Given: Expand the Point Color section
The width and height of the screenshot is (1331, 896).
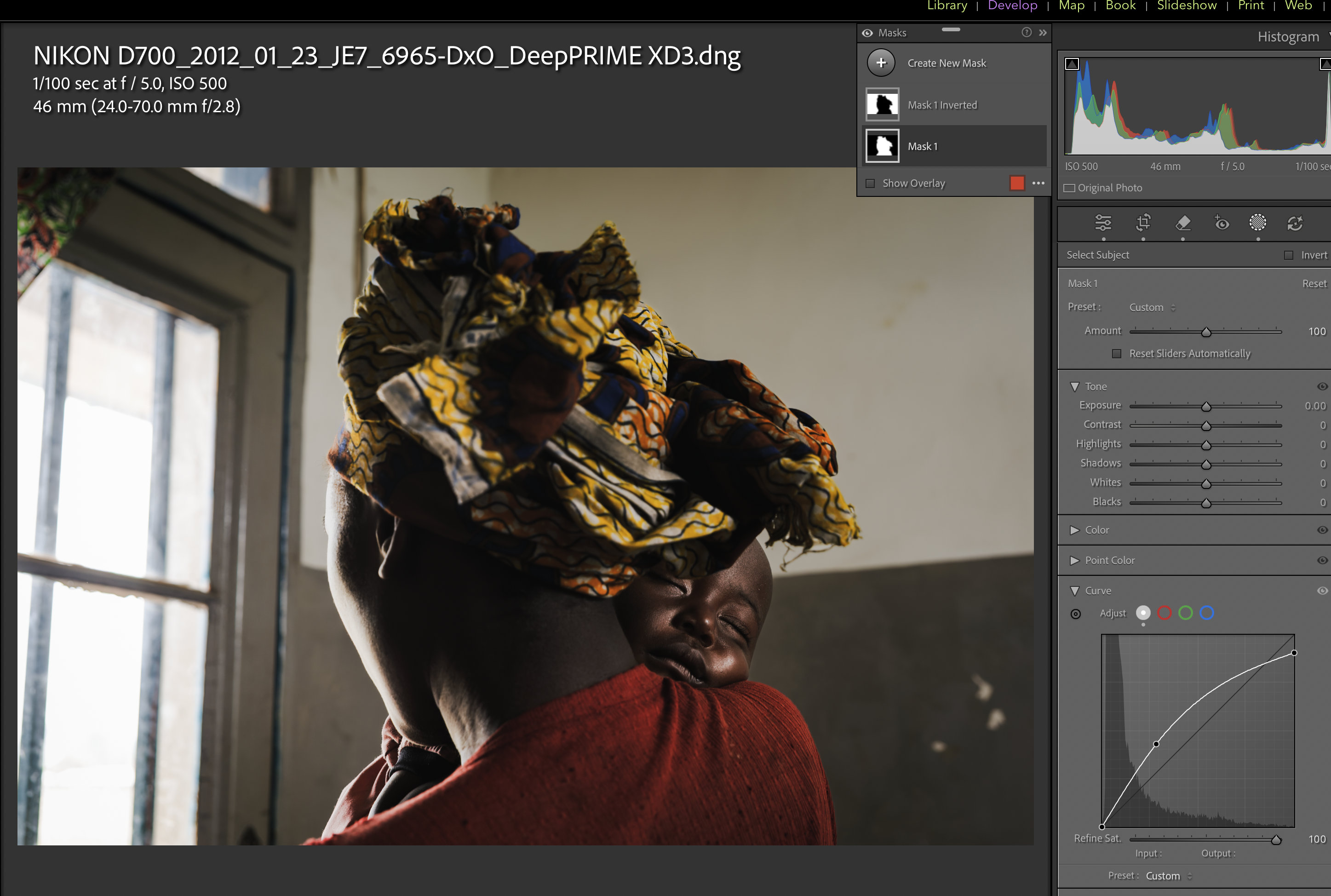Looking at the screenshot, I should pyautogui.click(x=1074, y=561).
